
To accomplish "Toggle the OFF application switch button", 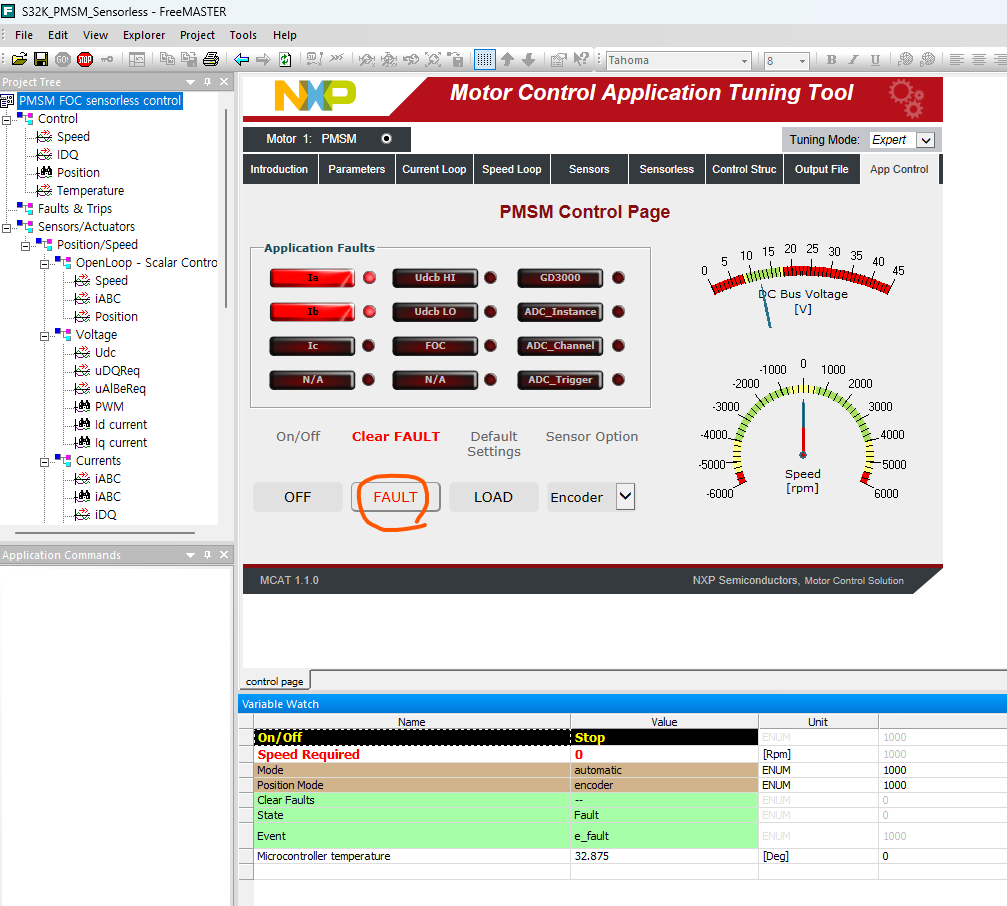I will pos(297,497).
